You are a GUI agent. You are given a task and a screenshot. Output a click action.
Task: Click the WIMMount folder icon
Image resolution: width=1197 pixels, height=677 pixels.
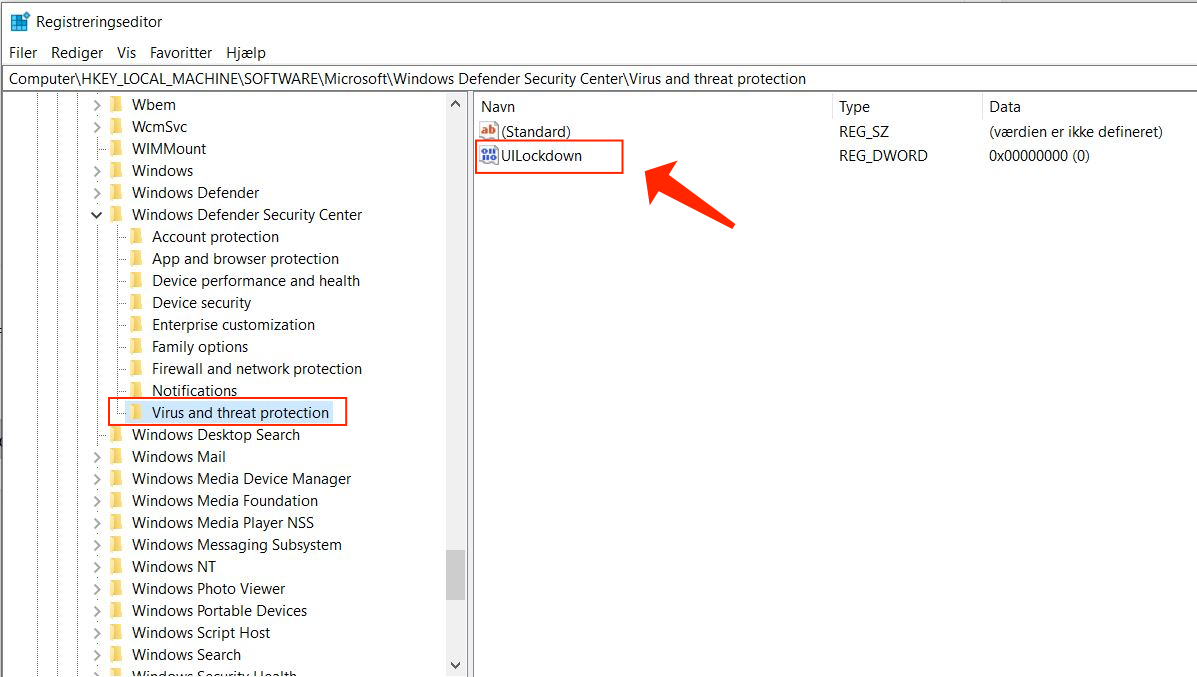click(117, 148)
